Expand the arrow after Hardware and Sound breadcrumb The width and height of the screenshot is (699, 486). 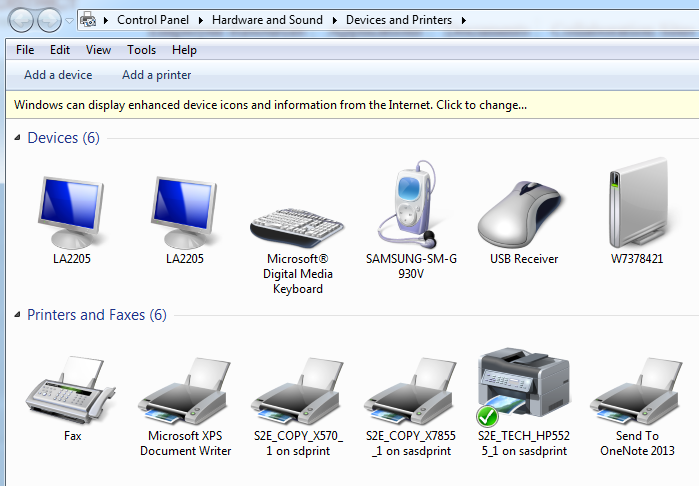335,21
